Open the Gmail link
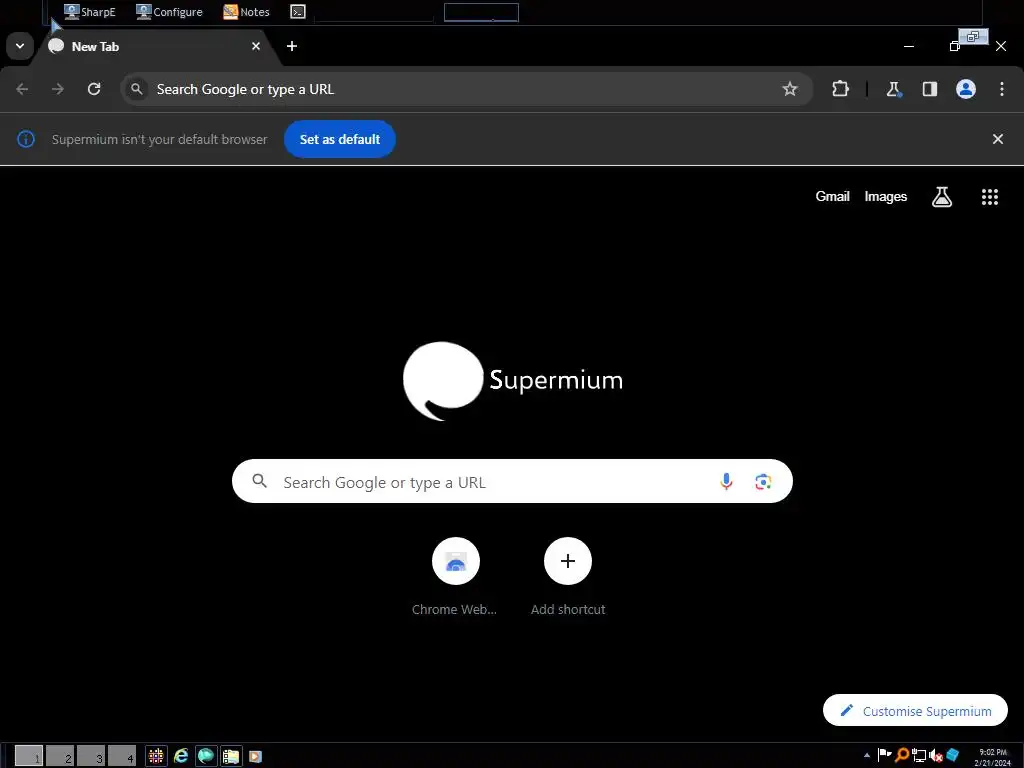The image size is (1024, 768). (832, 197)
